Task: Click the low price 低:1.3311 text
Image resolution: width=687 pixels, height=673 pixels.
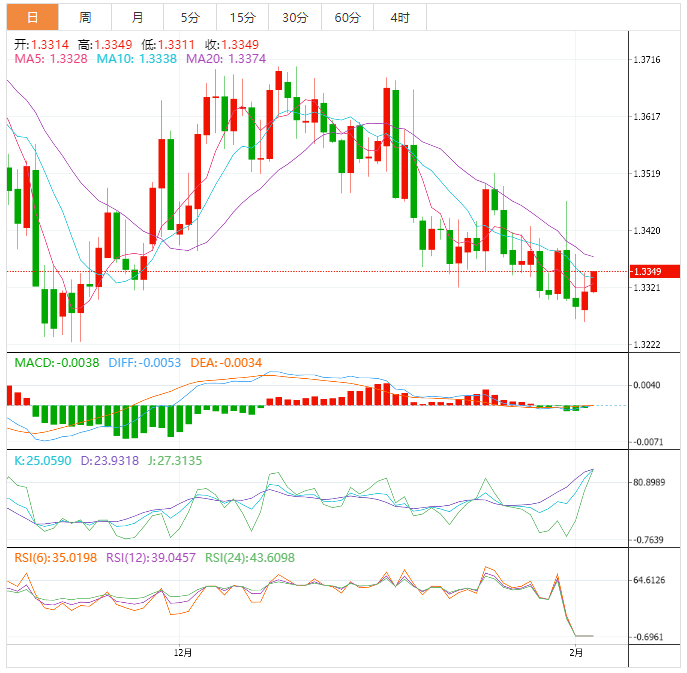Action: 168,44
